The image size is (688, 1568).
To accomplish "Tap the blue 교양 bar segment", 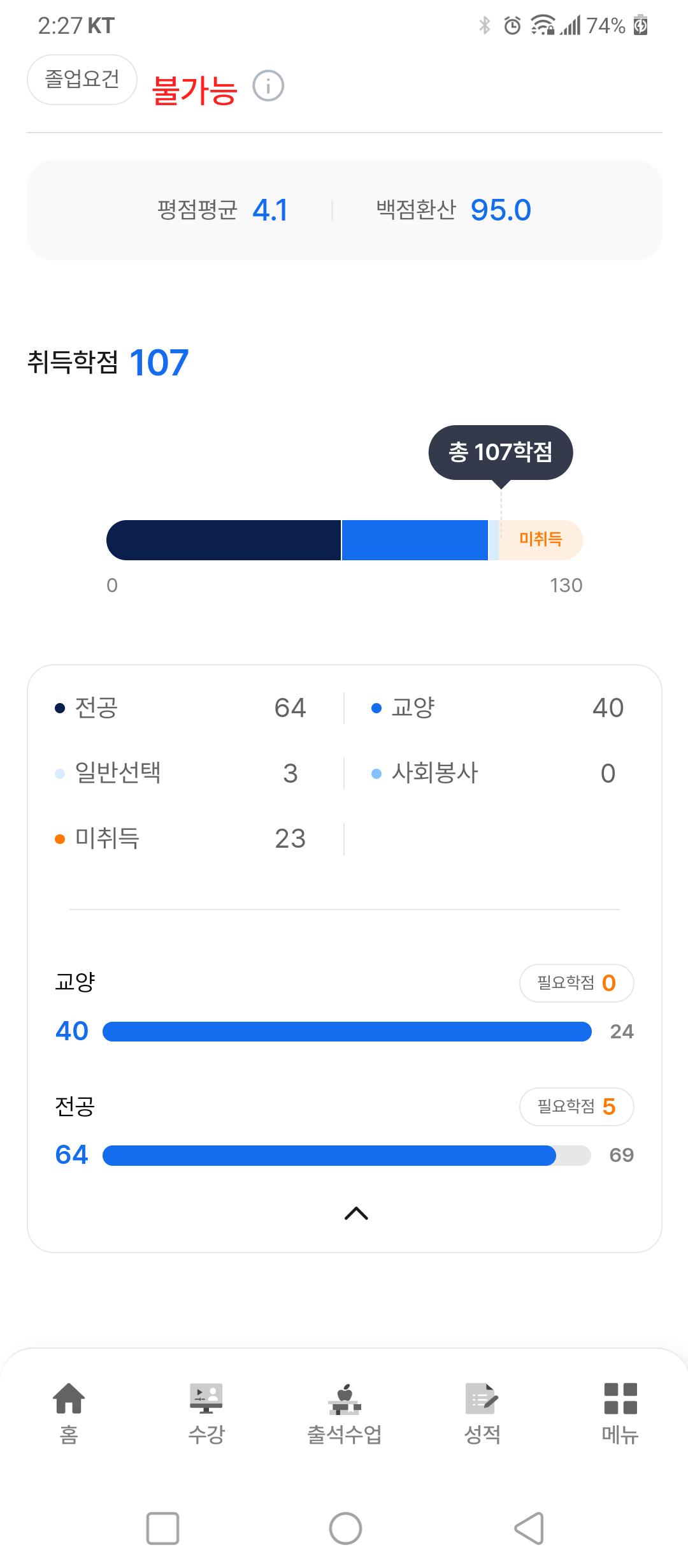I will coord(415,540).
